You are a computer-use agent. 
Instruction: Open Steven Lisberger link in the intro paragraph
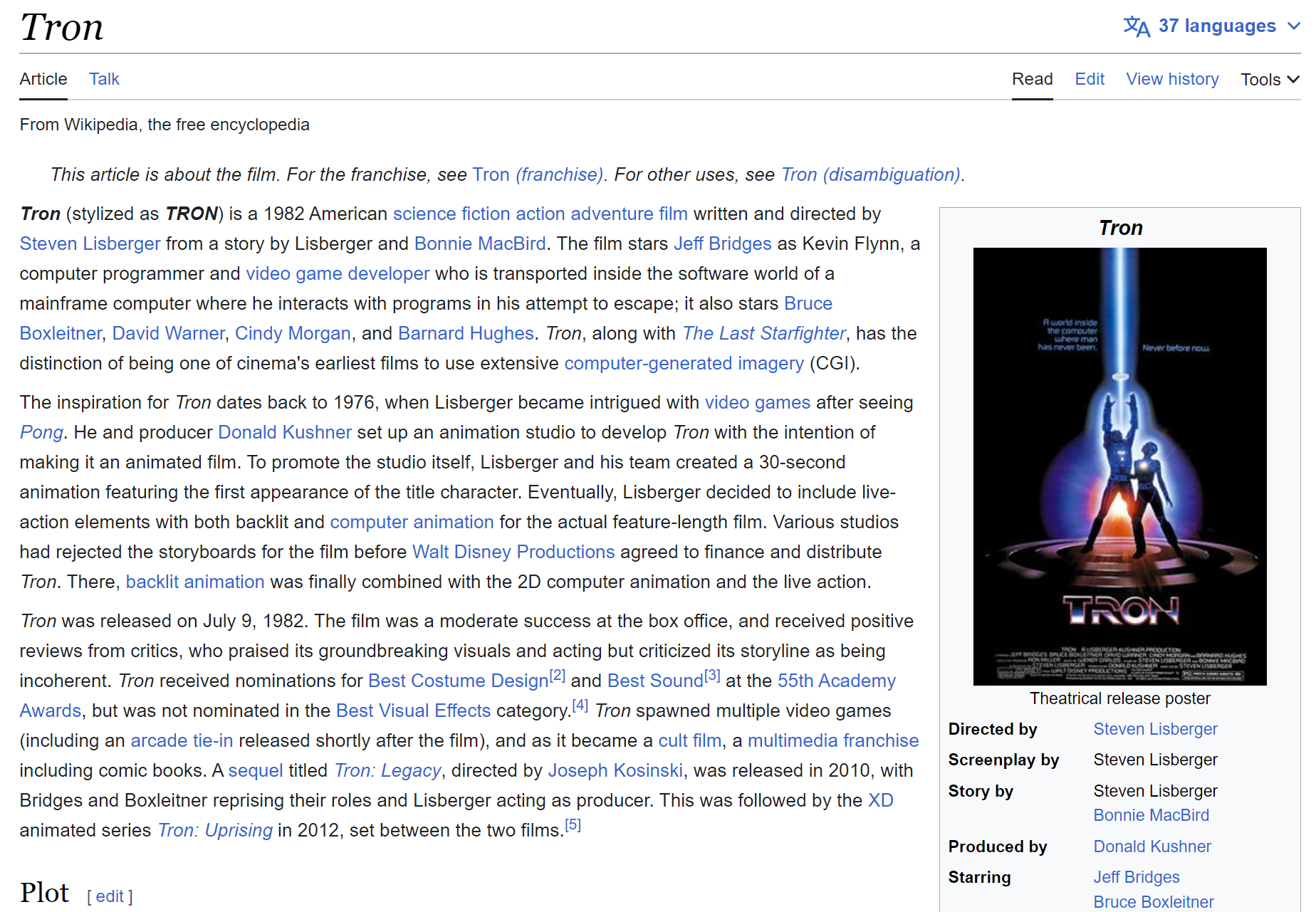(90, 243)
